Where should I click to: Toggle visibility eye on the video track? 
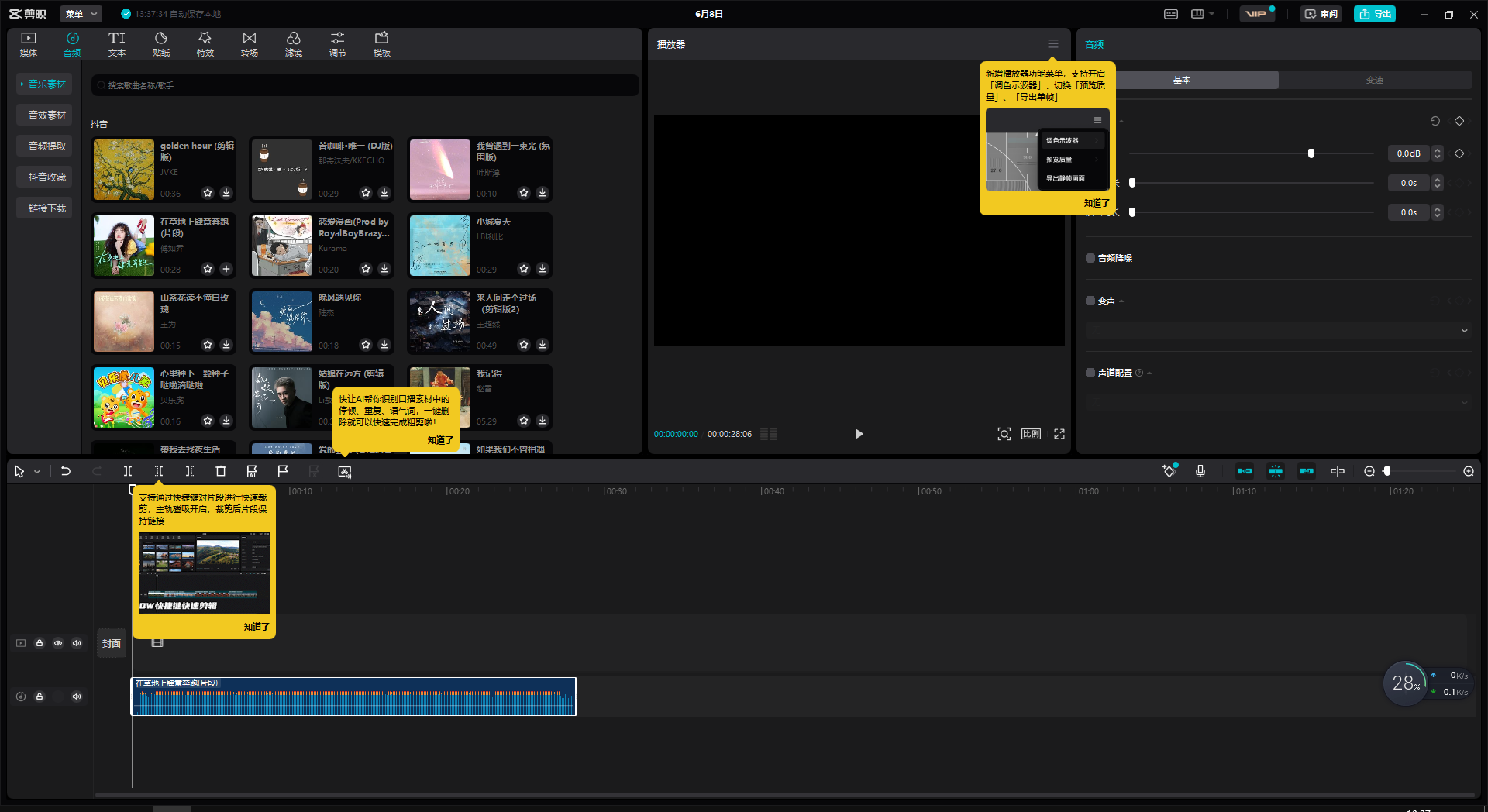(x=58, y=643)
